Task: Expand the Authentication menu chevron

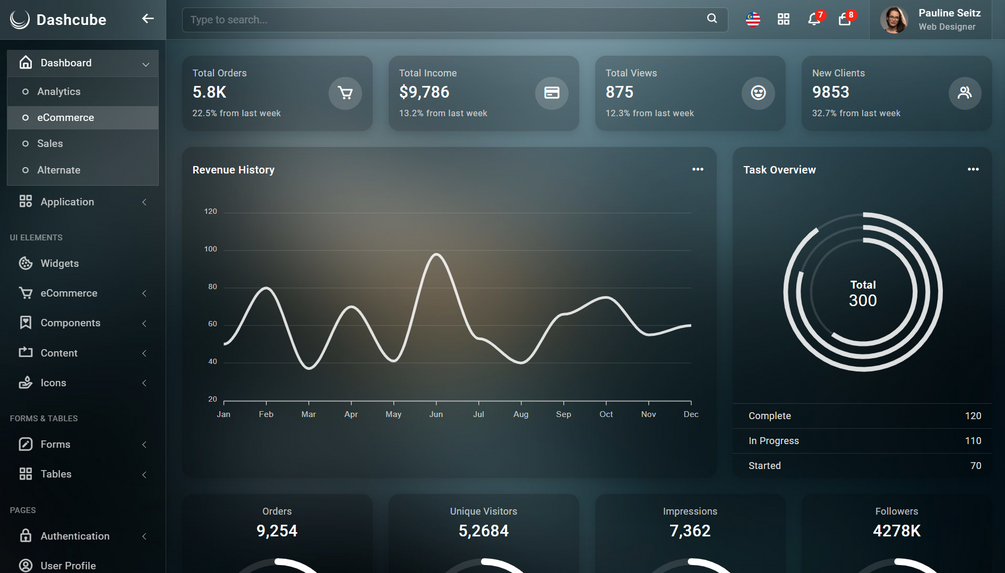Action: tap(144, 536)
